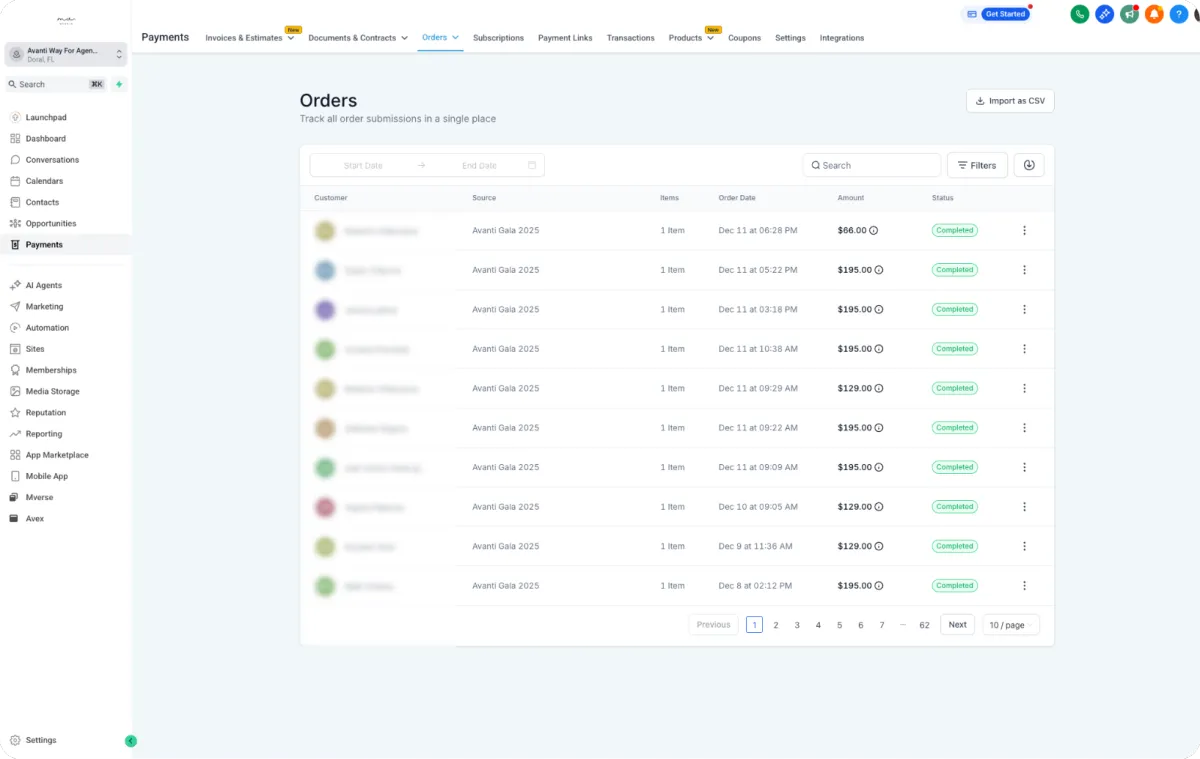Screen dimensions: 1200x759
Task: Click the Start Date field
Action: (363, 165)
